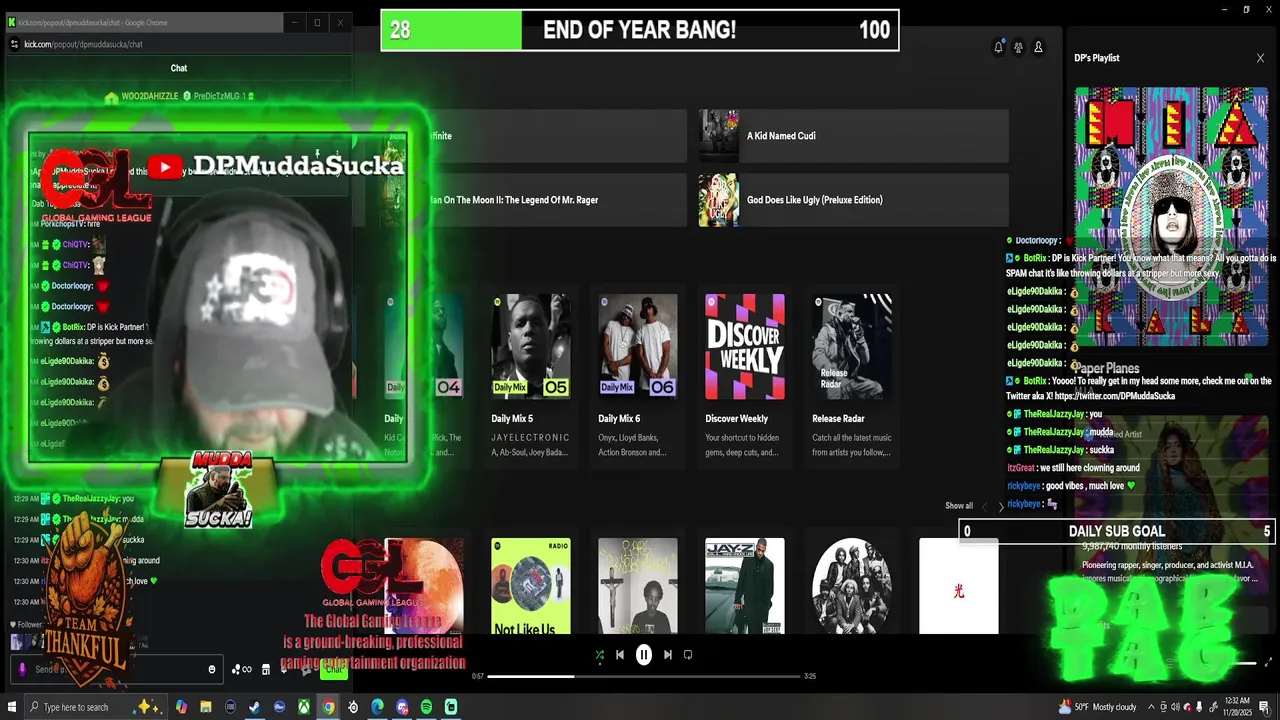Open God Does Like Ugly album
1280x720 pixels.
(x=853, y=200)
